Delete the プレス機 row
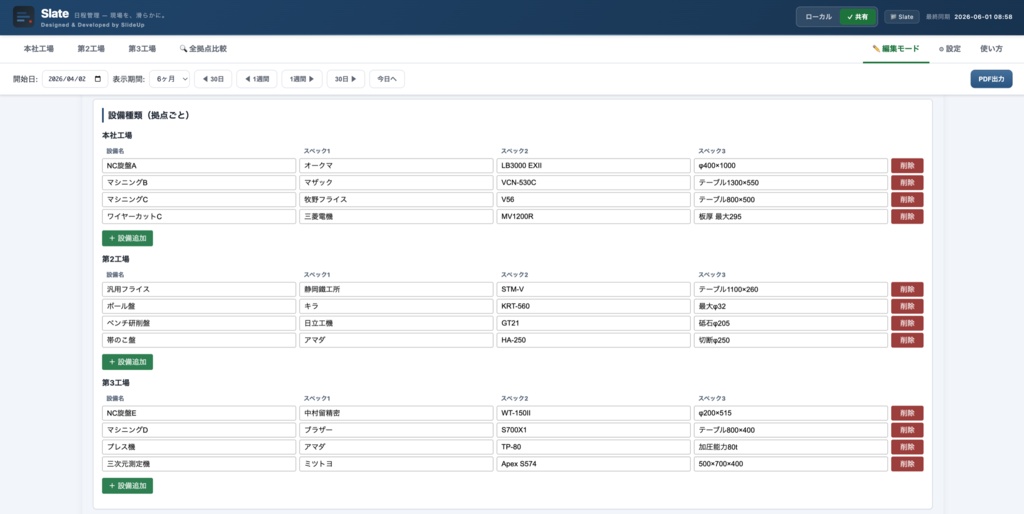This screenshot has height=514, width=1024. (907, 447)
